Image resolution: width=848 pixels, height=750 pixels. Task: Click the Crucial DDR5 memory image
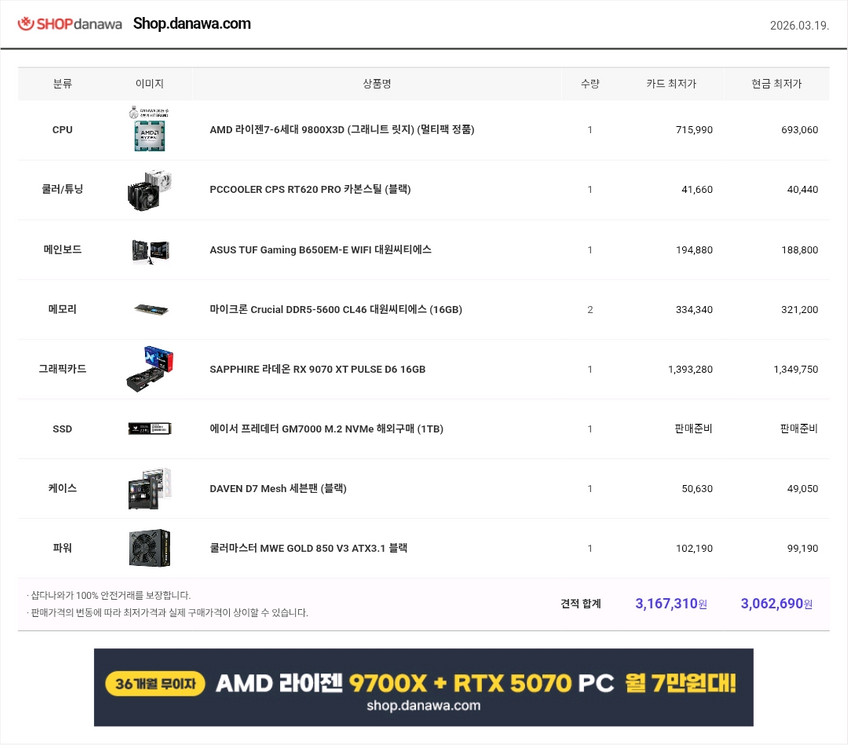click(x=149, y=309)
